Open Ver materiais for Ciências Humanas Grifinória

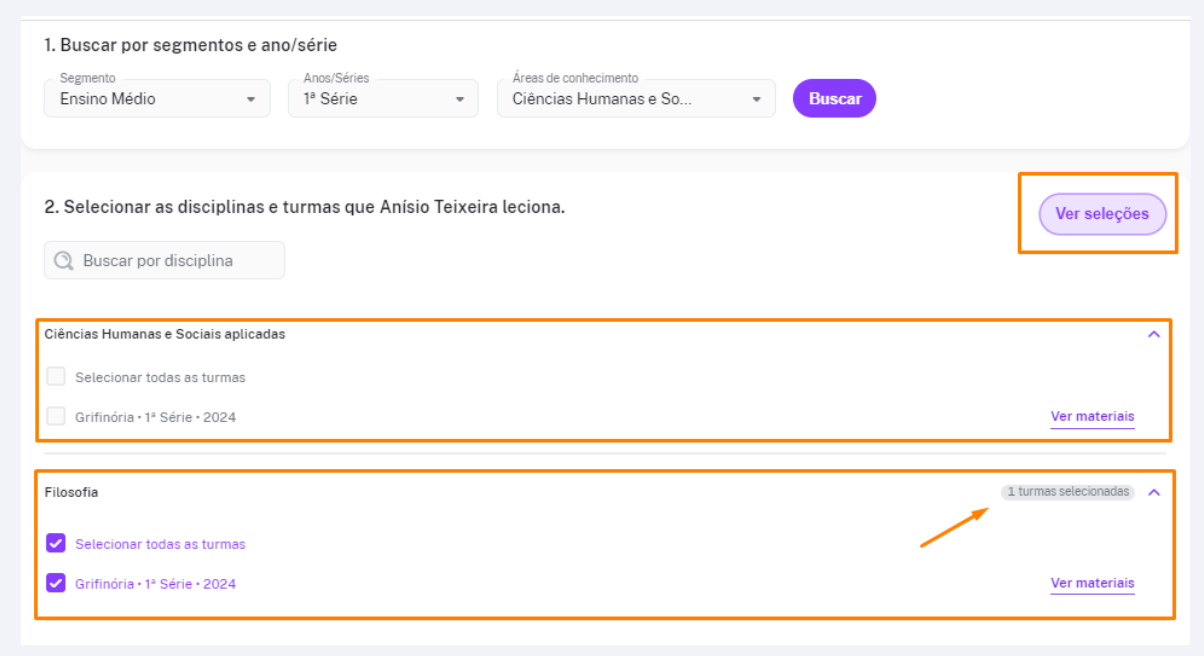tap(1092, 417)
